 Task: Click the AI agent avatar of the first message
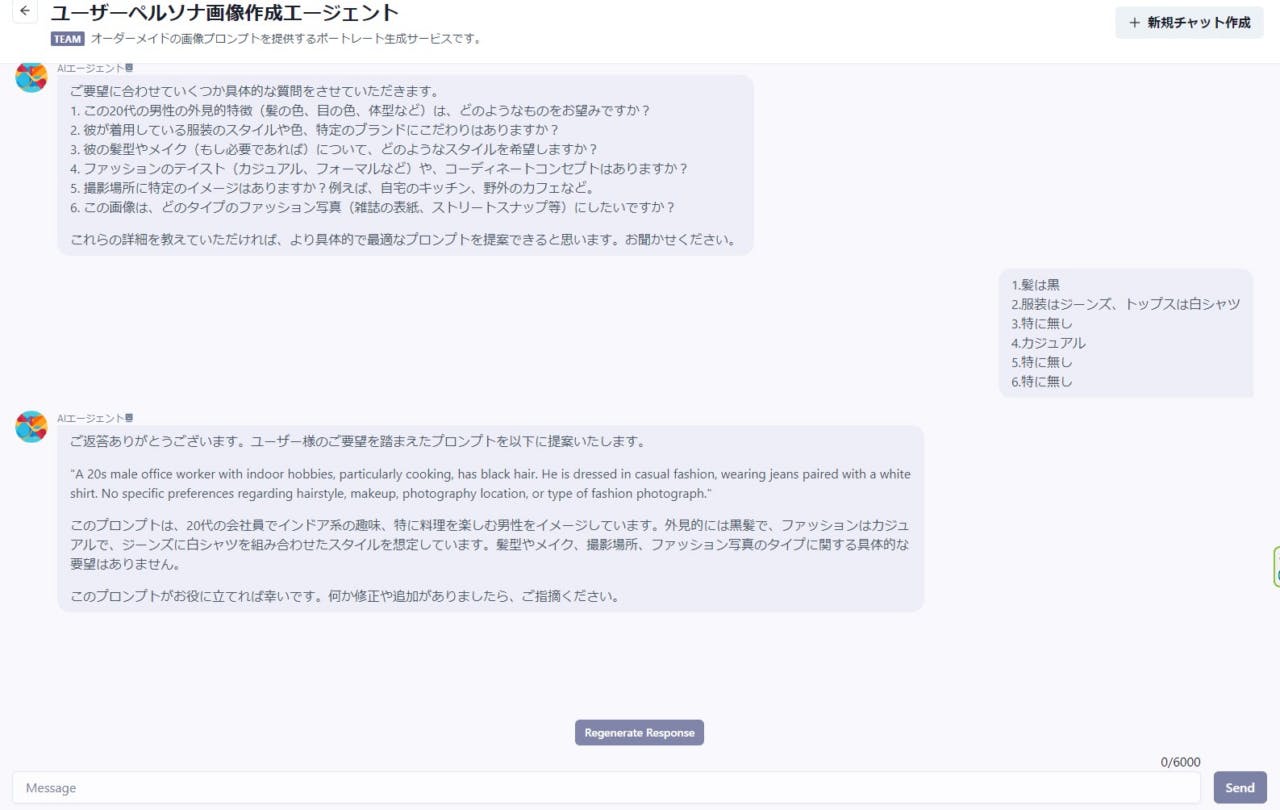coord(31,77)
